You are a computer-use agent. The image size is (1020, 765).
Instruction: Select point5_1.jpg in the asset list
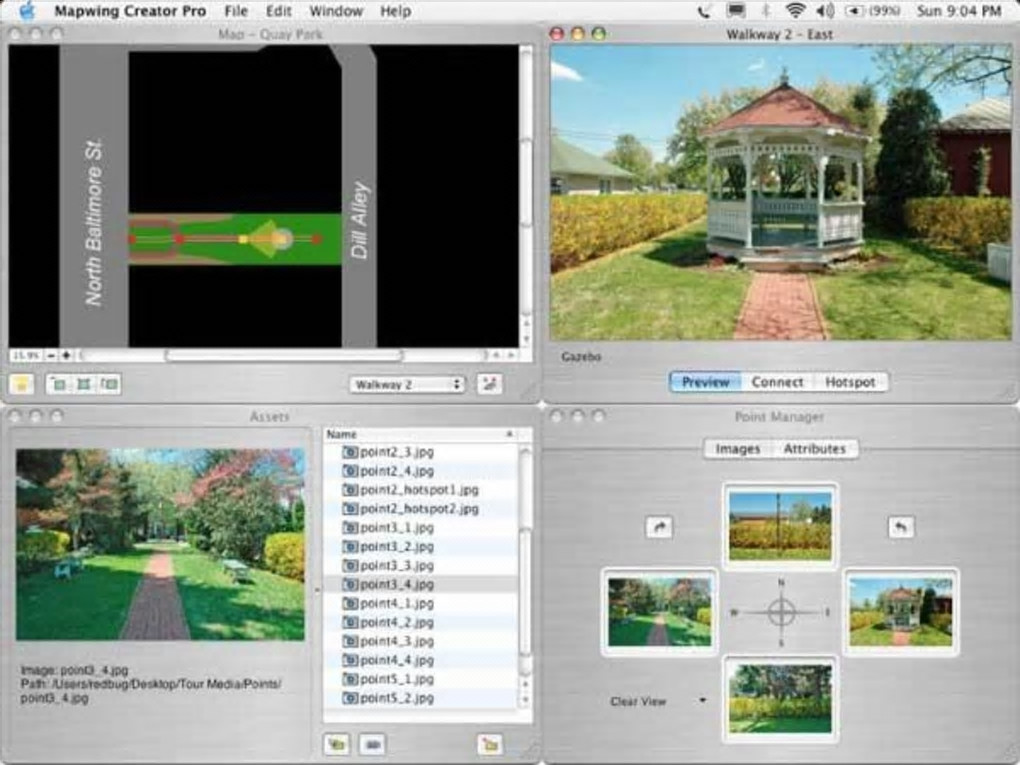pos(421,678)
